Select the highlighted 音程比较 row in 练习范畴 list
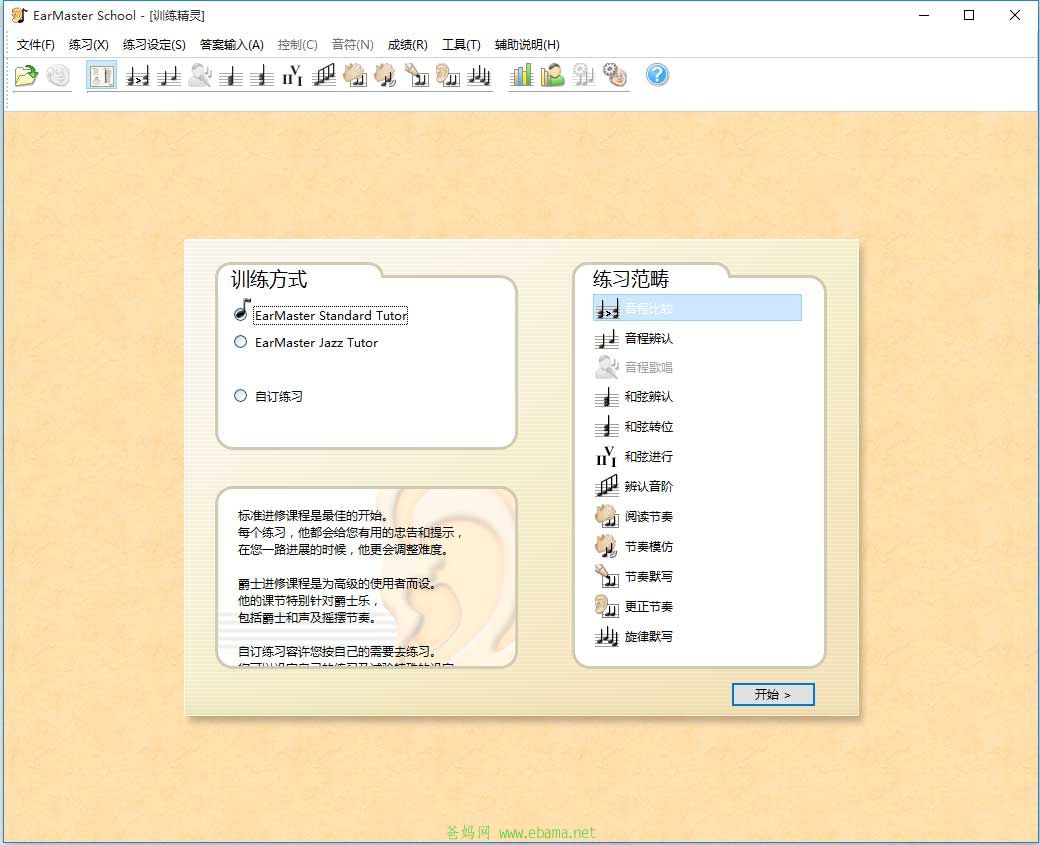This screenshot has height=845, width=1040. pos(697,308)
